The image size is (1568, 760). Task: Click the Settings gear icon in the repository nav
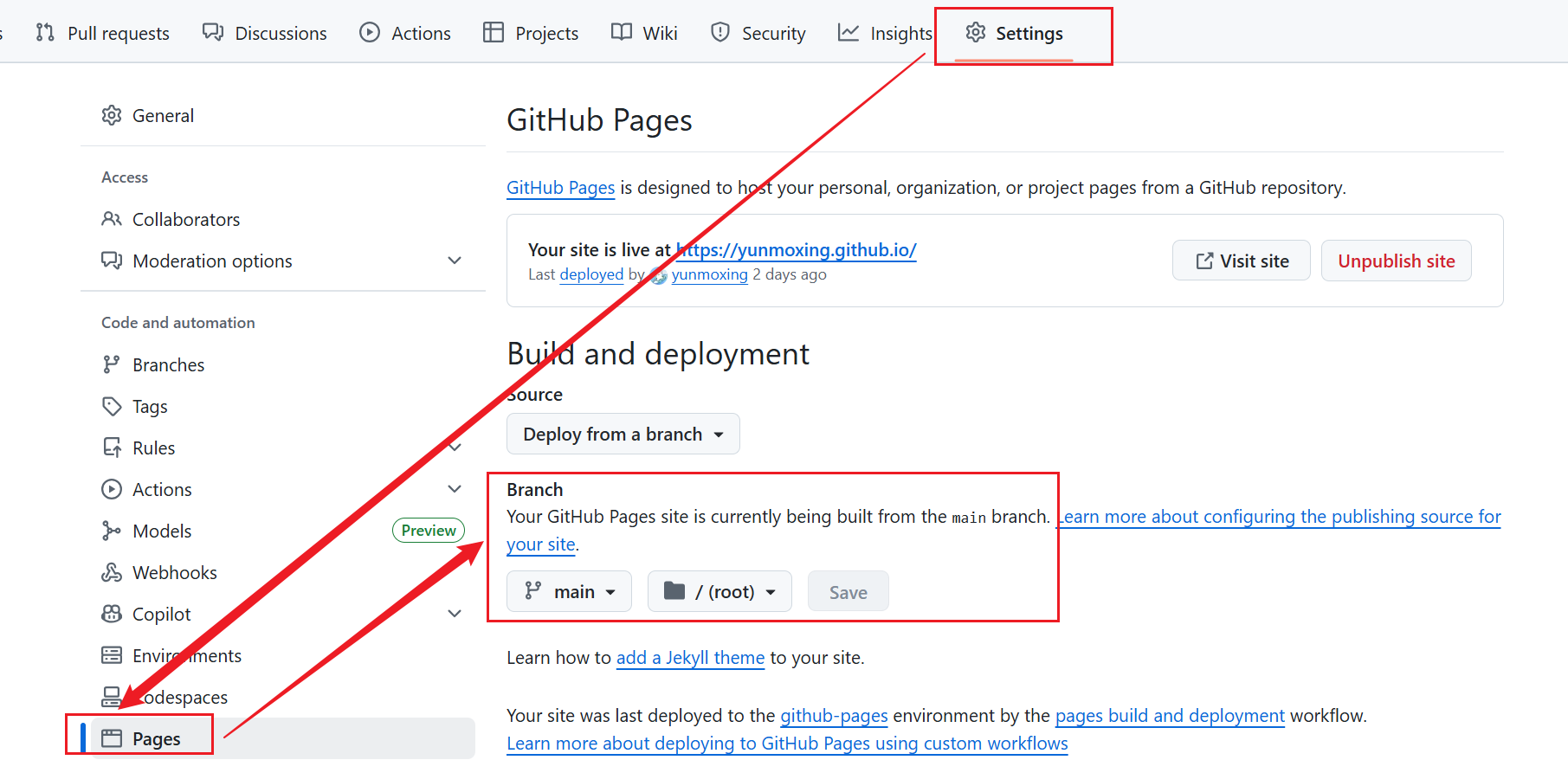click(976, 33)
